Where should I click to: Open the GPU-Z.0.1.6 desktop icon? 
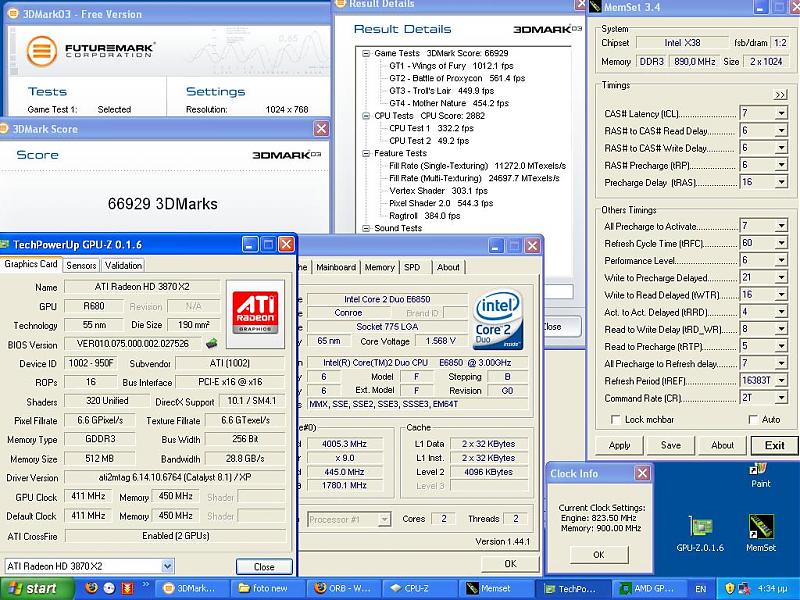pos(700,533)
